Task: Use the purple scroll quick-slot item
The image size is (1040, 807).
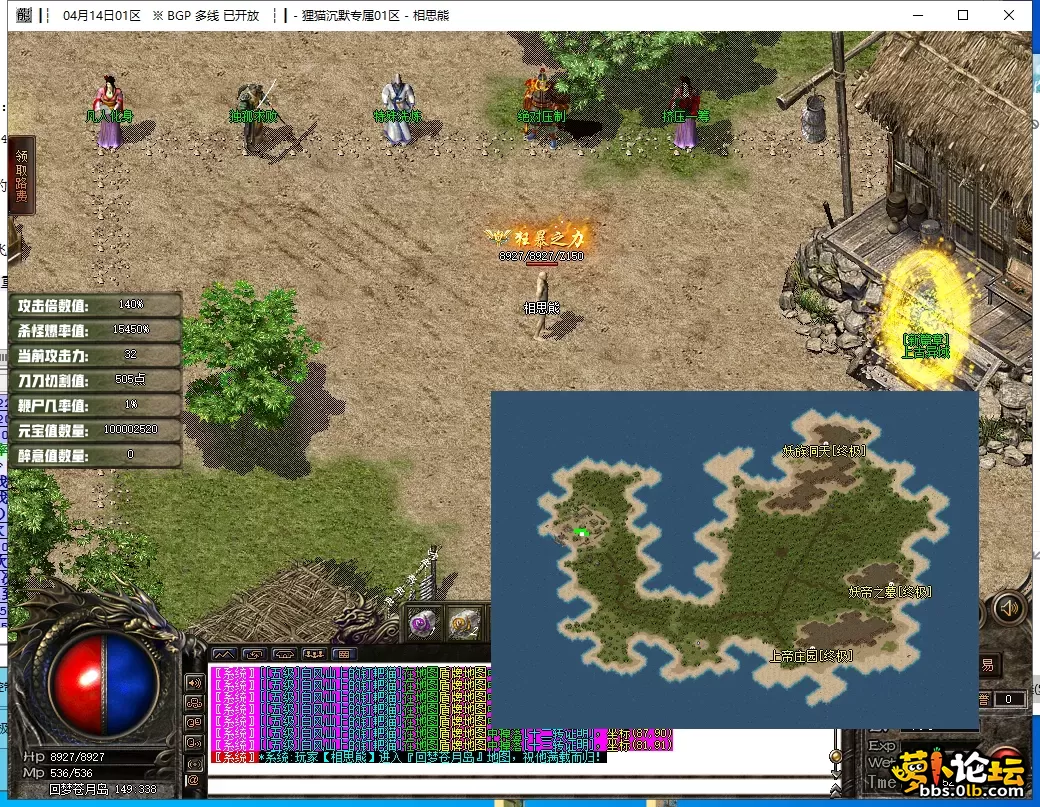Action: pyautogui.click(x=422, y=623)
